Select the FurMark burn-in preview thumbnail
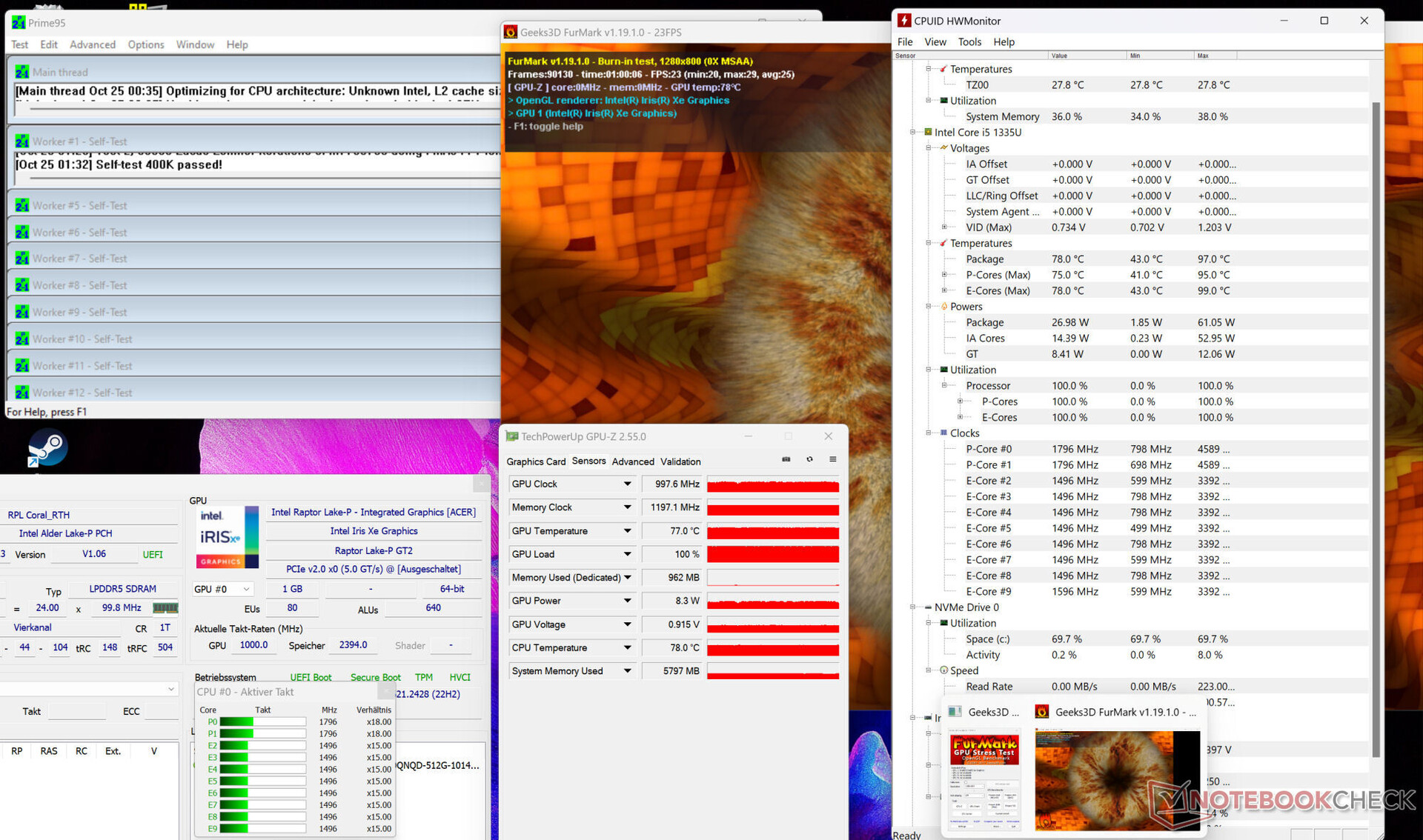Screen dimensions: 1423x840 click(1117, 779)
